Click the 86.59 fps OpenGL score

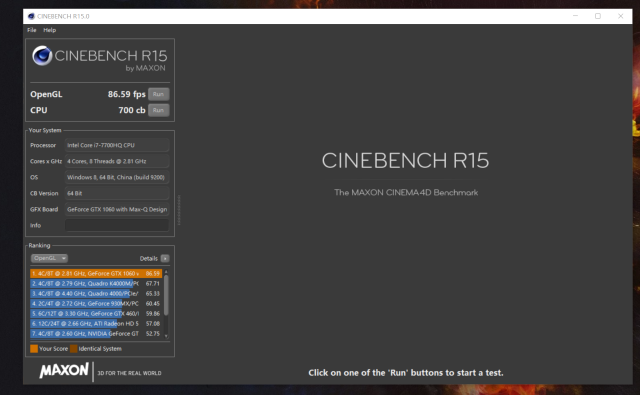[x=127, y=94]
